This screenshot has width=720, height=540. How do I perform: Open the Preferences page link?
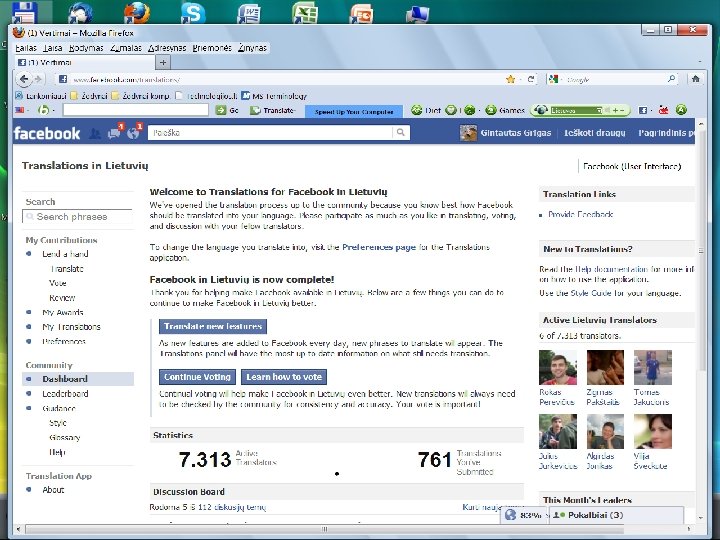(379, 247)
